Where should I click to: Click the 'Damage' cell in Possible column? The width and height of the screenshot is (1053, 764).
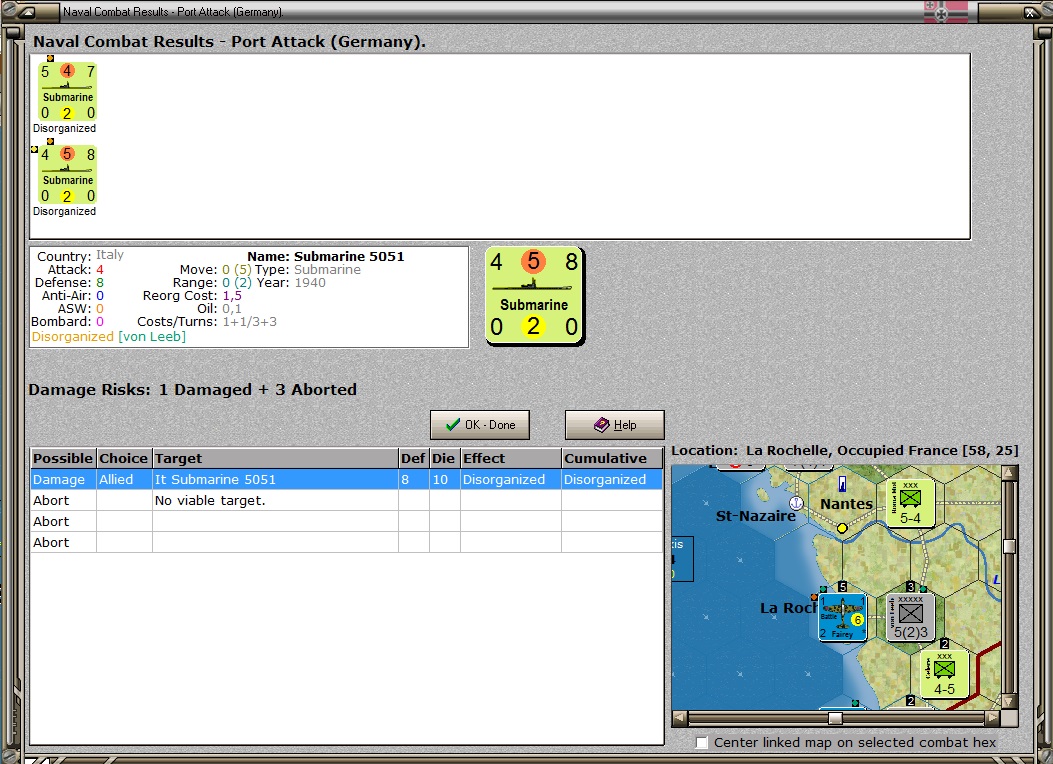pos(63,479)
